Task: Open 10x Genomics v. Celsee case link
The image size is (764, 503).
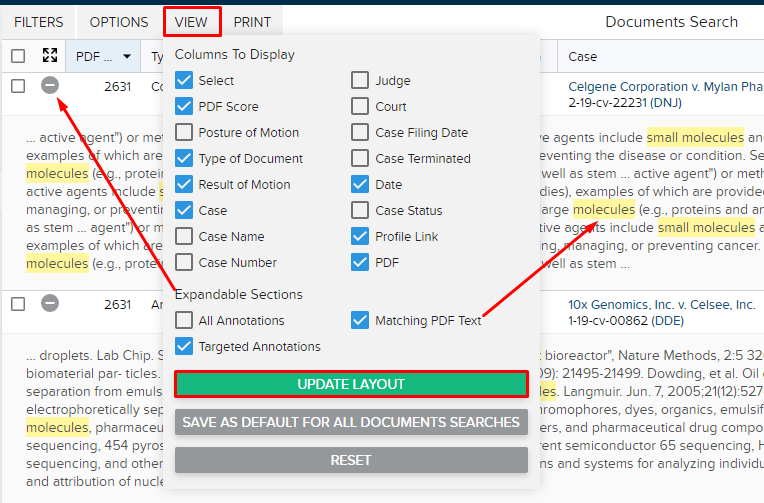Action: [x=662, y=305]
